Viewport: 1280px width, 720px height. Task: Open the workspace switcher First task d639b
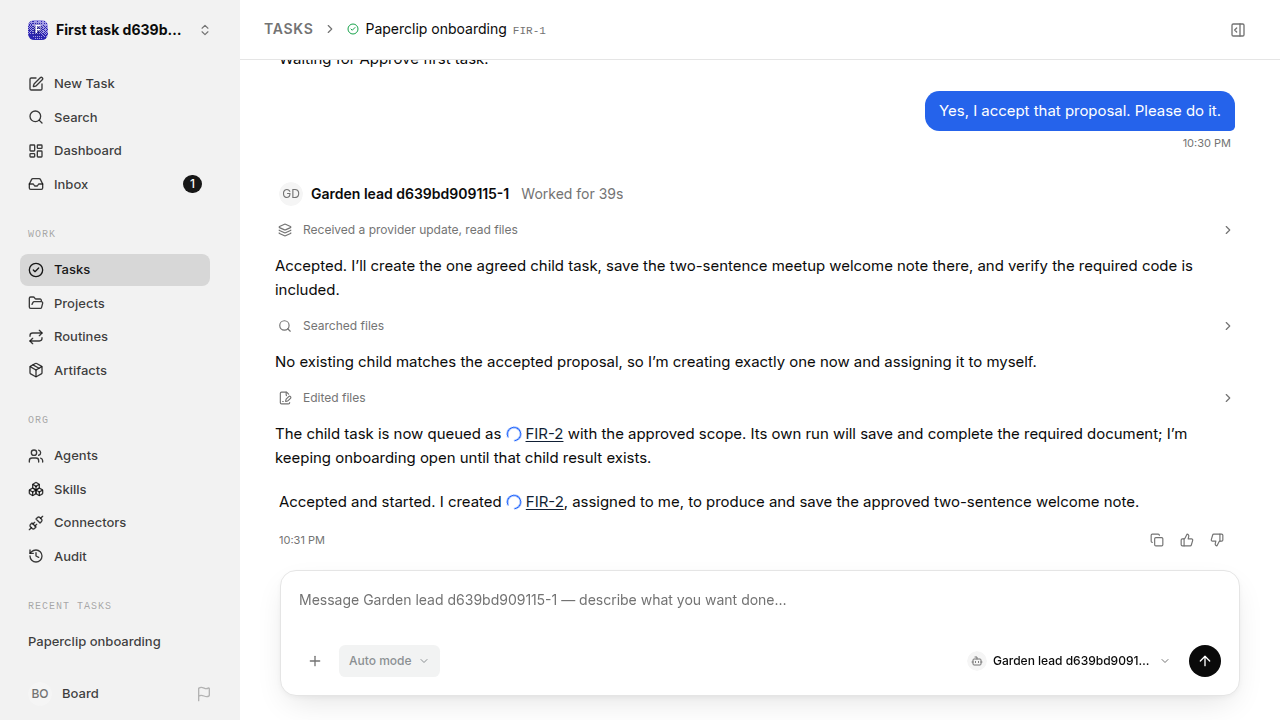coord(120,30)
